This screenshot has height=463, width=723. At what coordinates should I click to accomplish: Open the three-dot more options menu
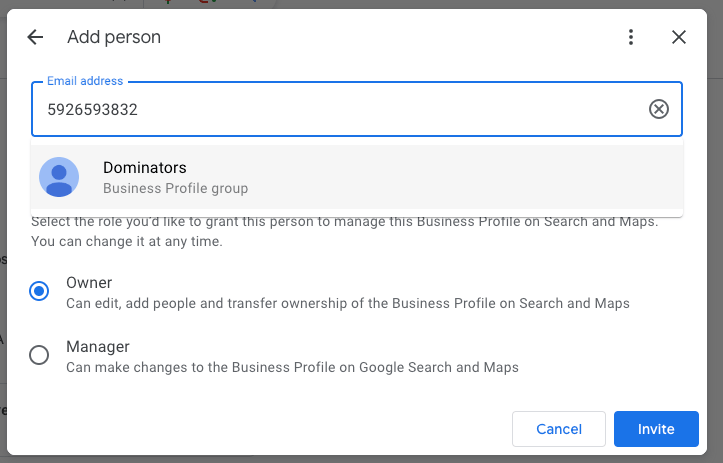pyautogui.click(x=631, y=37)
